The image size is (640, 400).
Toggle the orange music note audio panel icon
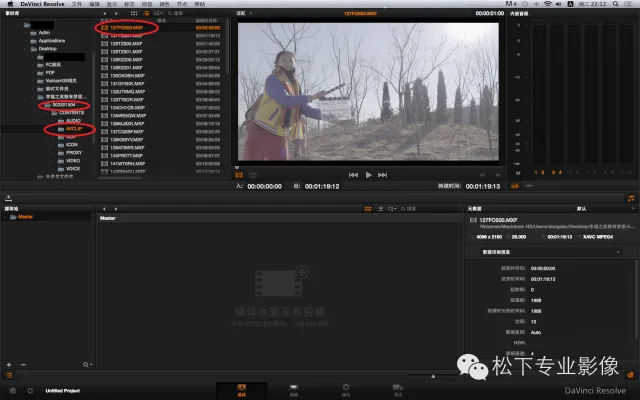point(631,198)
